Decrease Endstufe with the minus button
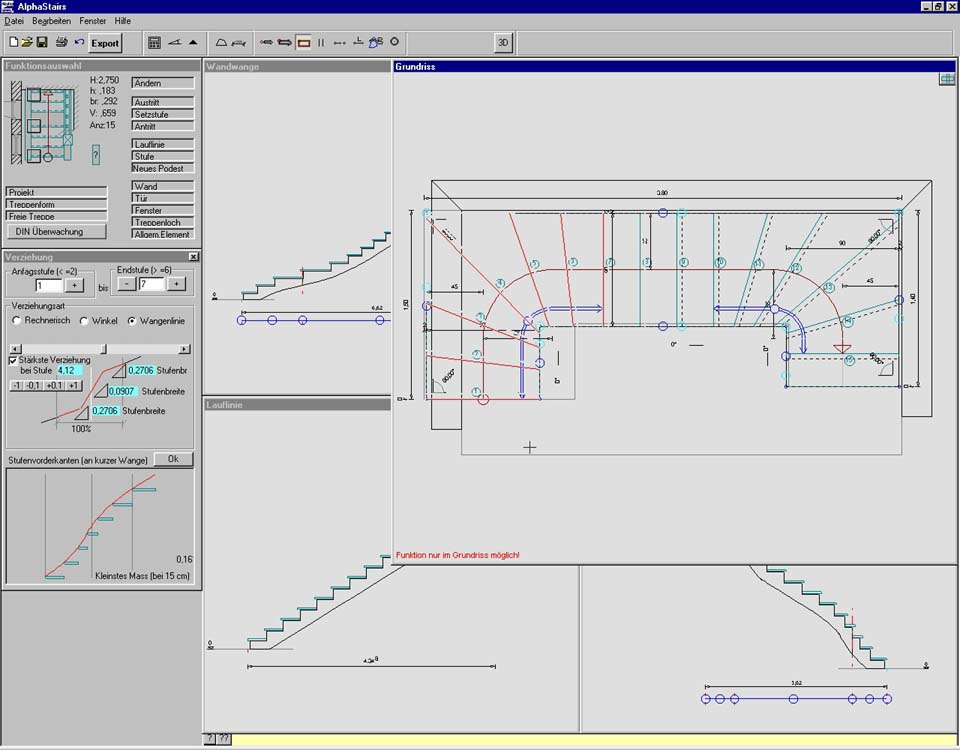 (125, 284)
